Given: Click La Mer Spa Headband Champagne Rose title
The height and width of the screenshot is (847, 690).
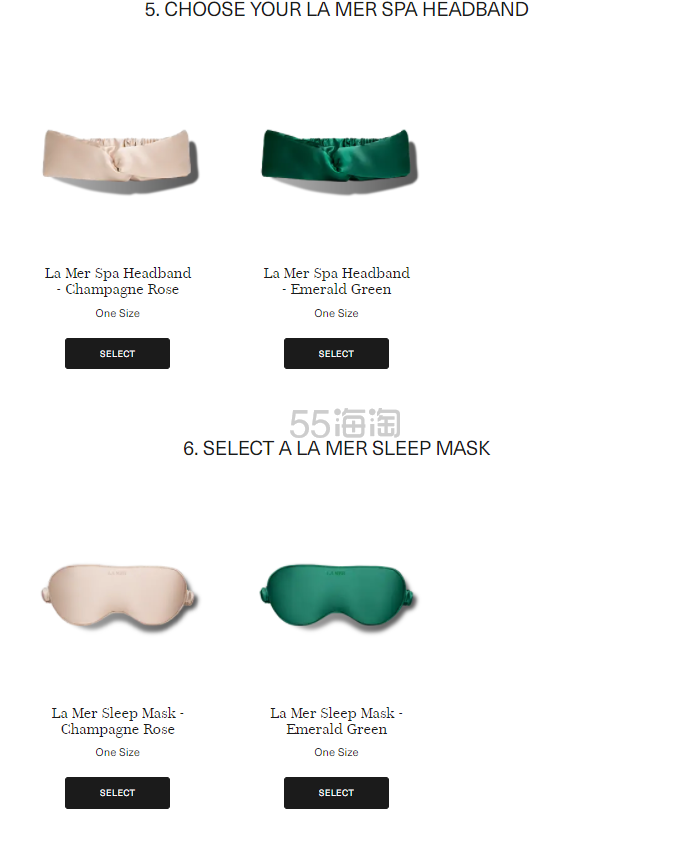Looking at the screenshot, I should coord(118,281).
